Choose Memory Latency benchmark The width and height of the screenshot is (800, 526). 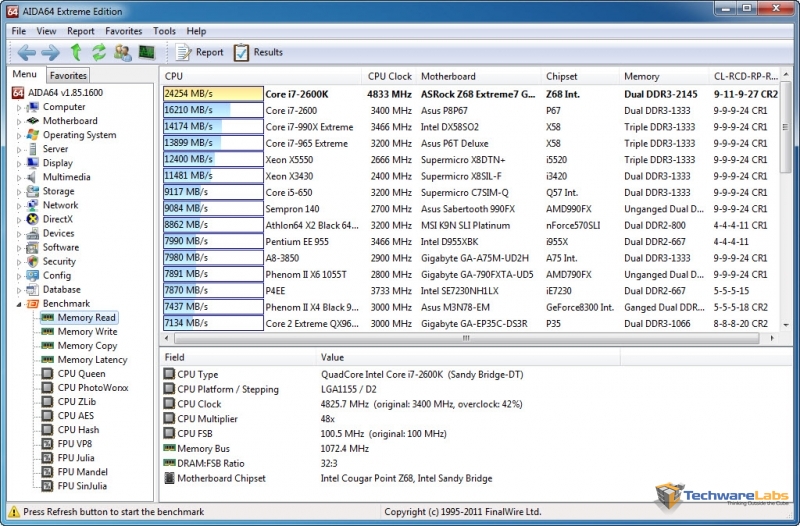point(92,360)
